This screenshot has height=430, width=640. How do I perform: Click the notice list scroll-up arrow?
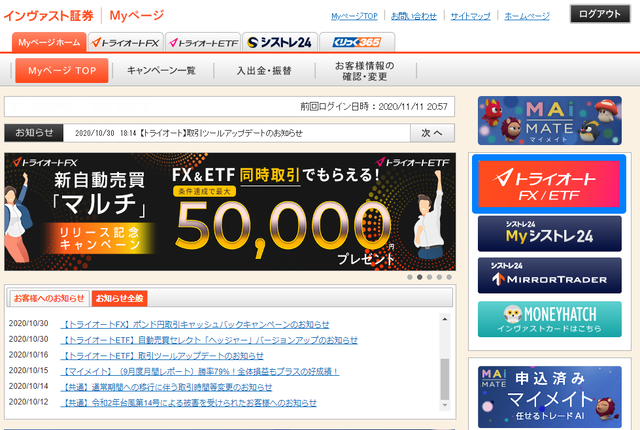[x=445, y=319]
